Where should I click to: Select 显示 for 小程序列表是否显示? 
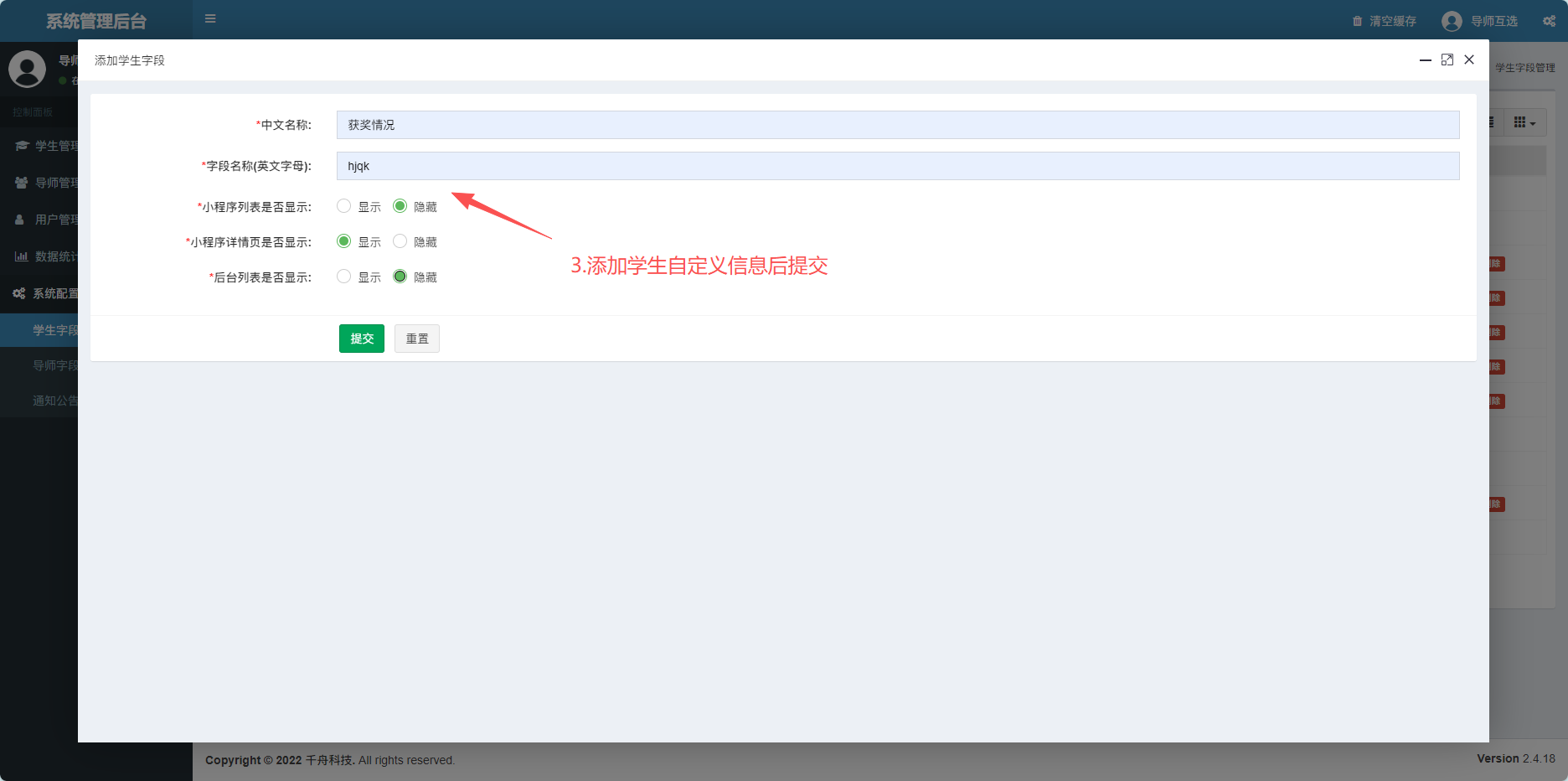[x=343, y=206]
